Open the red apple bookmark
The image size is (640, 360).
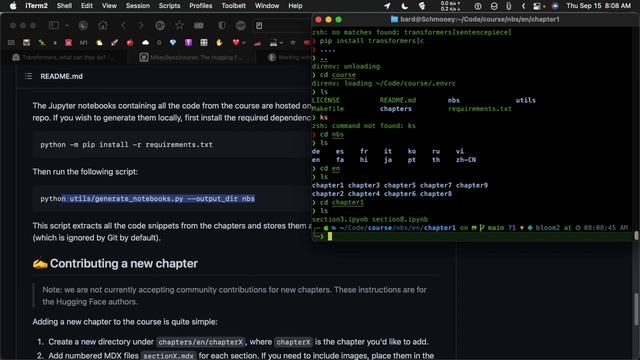pyautogui.click(x=130, y=42)
